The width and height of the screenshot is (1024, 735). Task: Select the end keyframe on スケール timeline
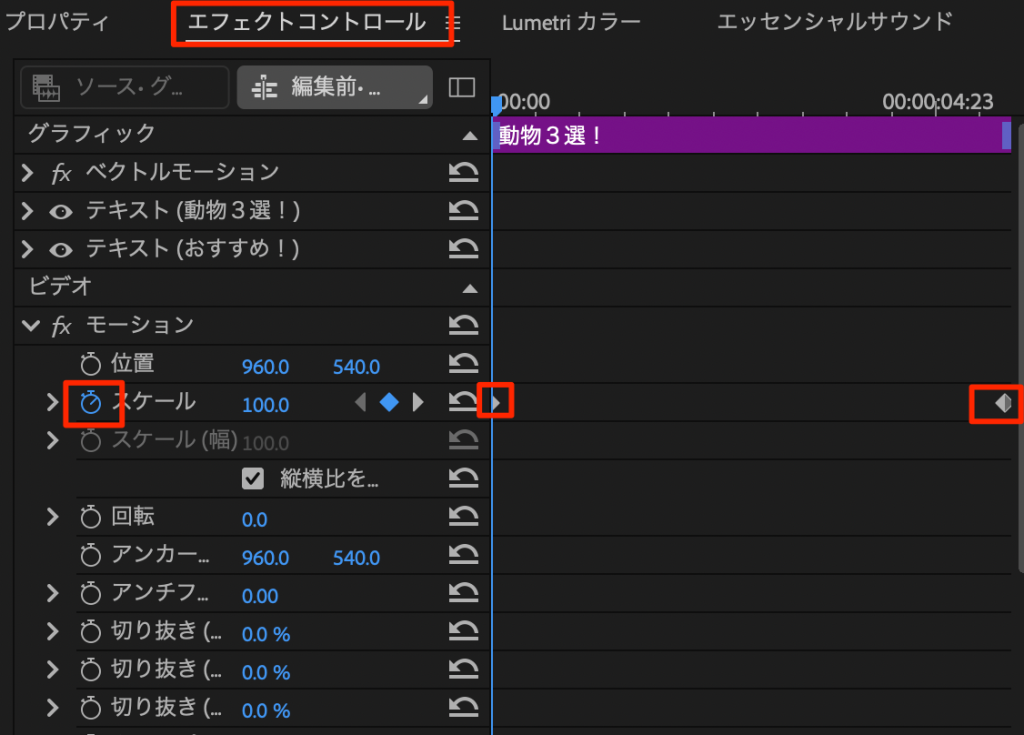pos(1003,403)
